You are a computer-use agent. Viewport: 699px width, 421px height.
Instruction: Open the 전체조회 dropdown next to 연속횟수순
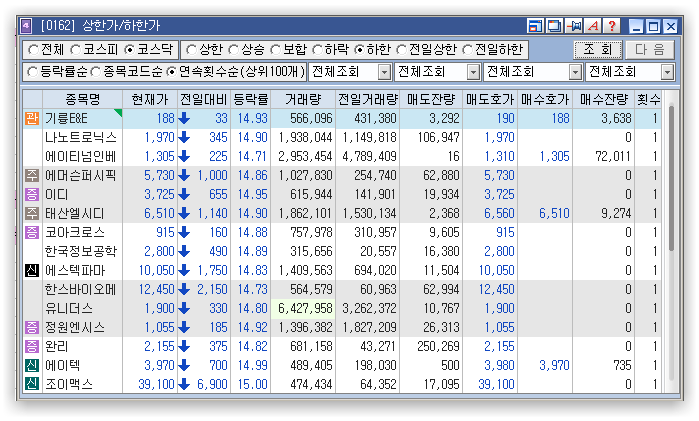click(384, 72)
